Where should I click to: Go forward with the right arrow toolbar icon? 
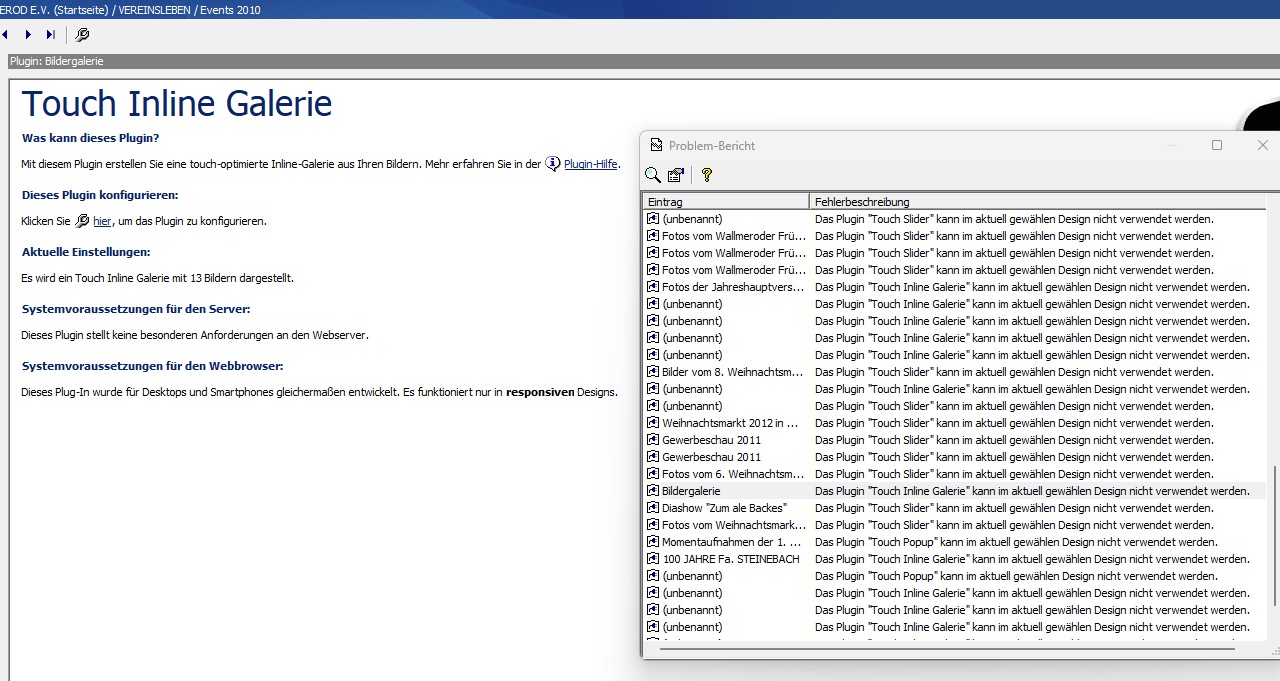click(x=28, y=35)
